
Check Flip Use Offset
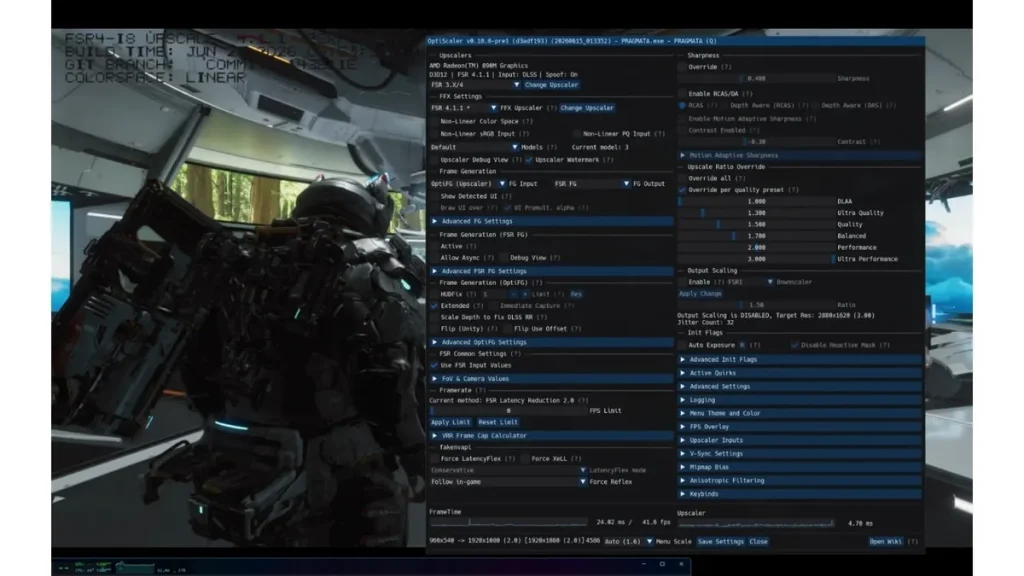[x=508, y=328]
